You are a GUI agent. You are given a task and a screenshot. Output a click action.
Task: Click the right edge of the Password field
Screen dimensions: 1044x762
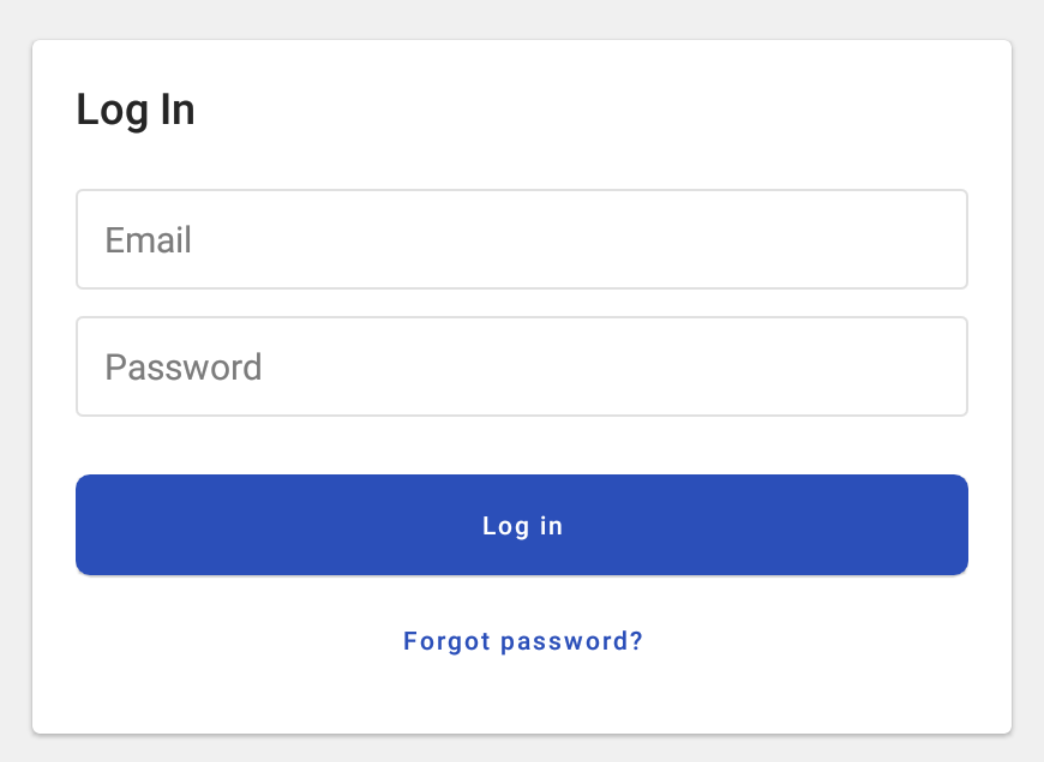(950, 366)
